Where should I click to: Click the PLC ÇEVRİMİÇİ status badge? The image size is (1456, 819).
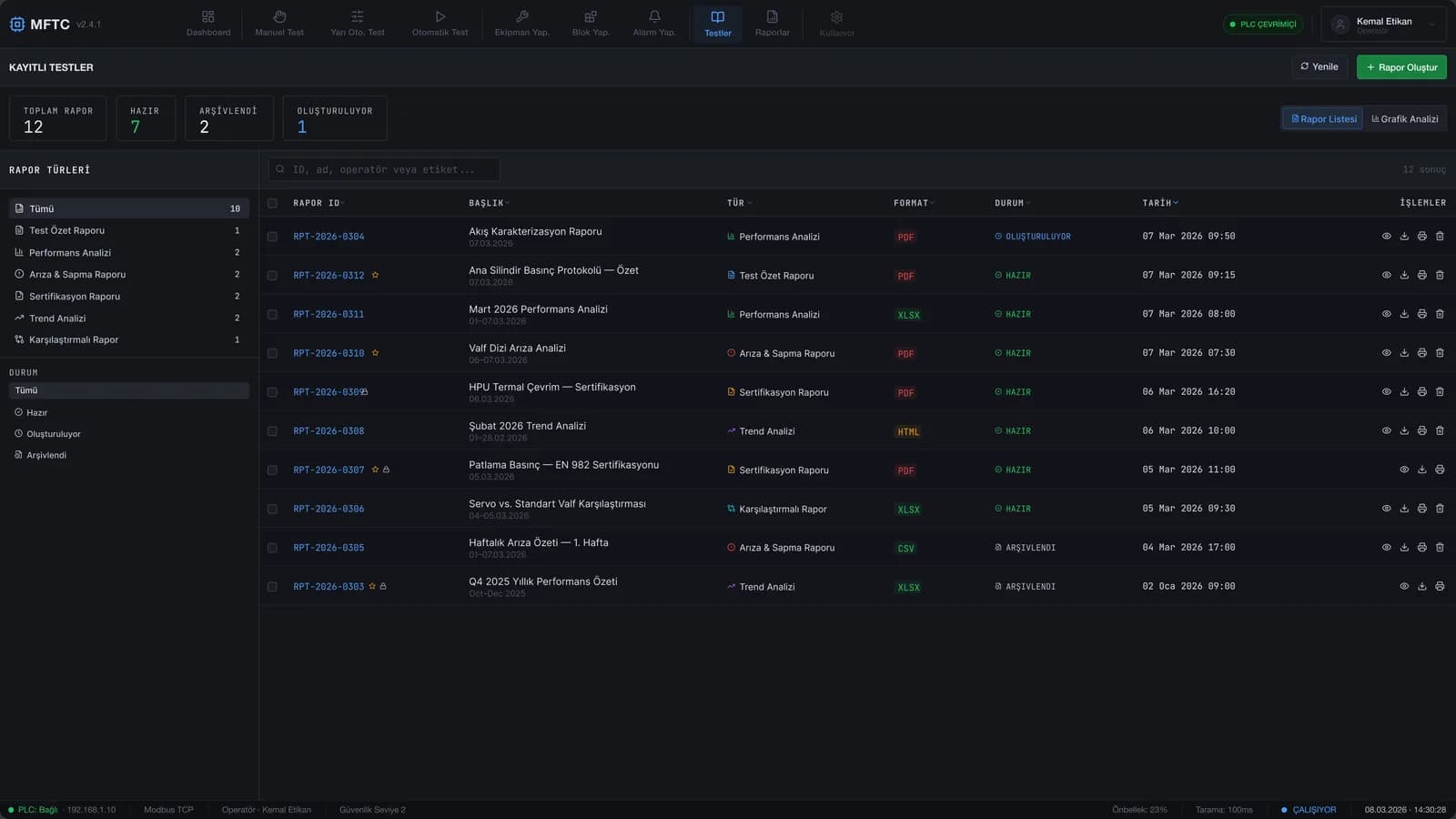1263,25
